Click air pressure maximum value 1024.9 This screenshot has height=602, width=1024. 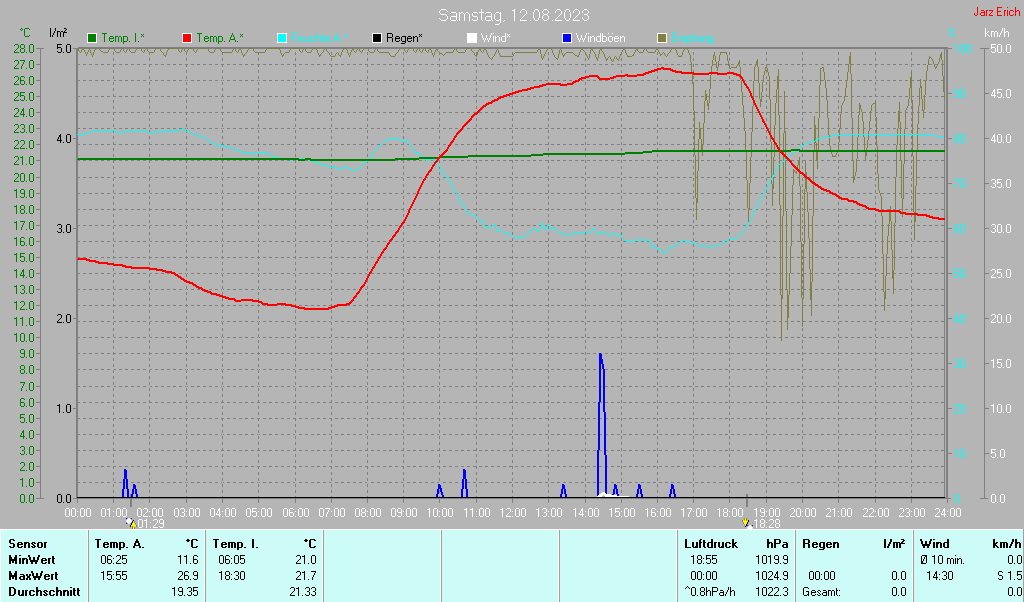click(771, 577)
